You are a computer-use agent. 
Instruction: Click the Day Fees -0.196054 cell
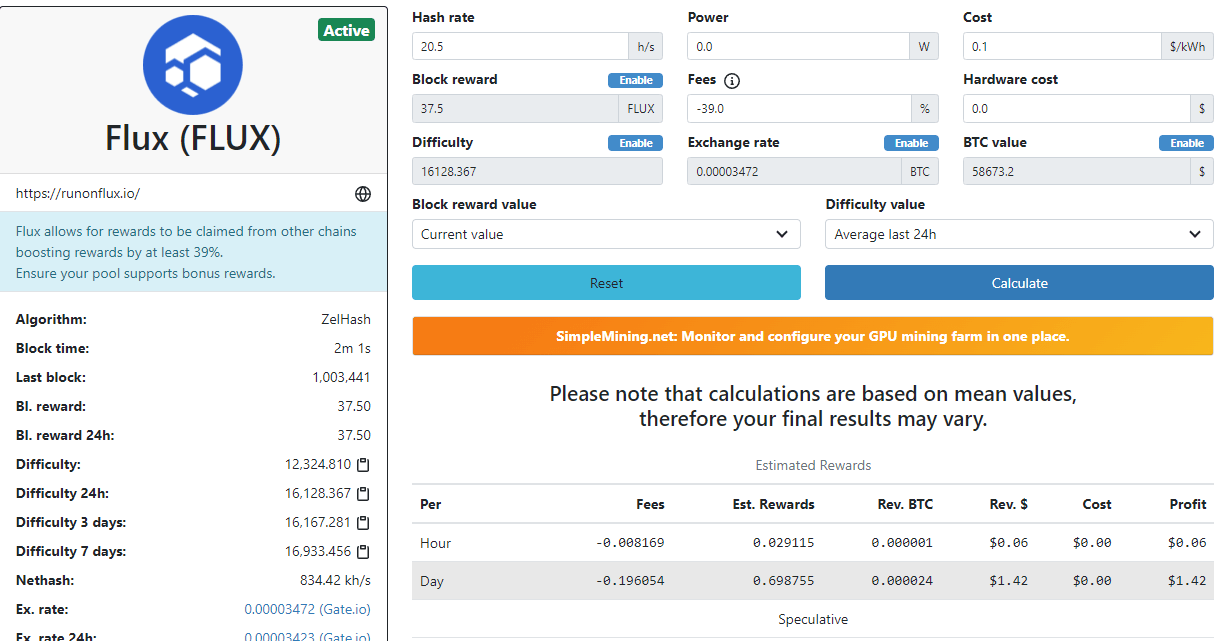[x=630, y=581]
